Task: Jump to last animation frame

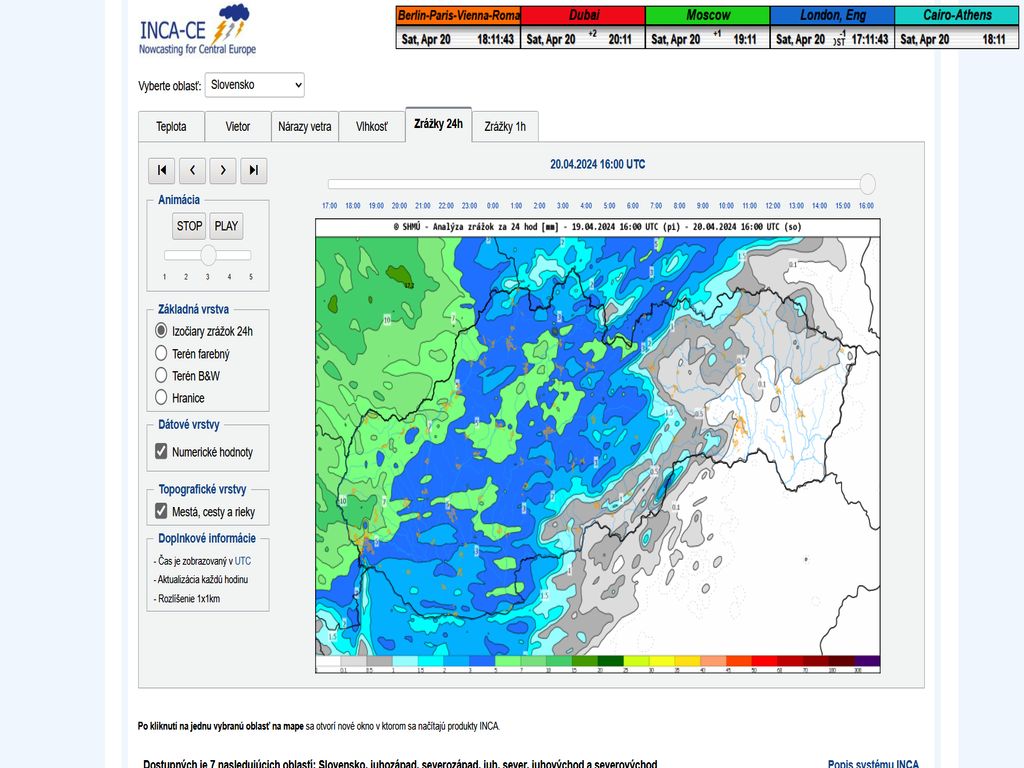Action: 254,171
